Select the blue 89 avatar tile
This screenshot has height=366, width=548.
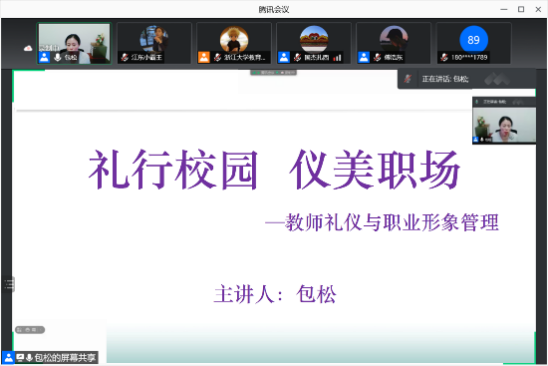pyautogui.click(x=474, y=40)
